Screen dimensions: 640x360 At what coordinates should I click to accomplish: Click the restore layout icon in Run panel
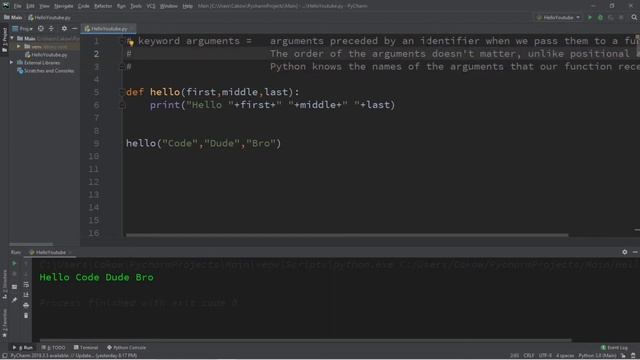point(14,287)
